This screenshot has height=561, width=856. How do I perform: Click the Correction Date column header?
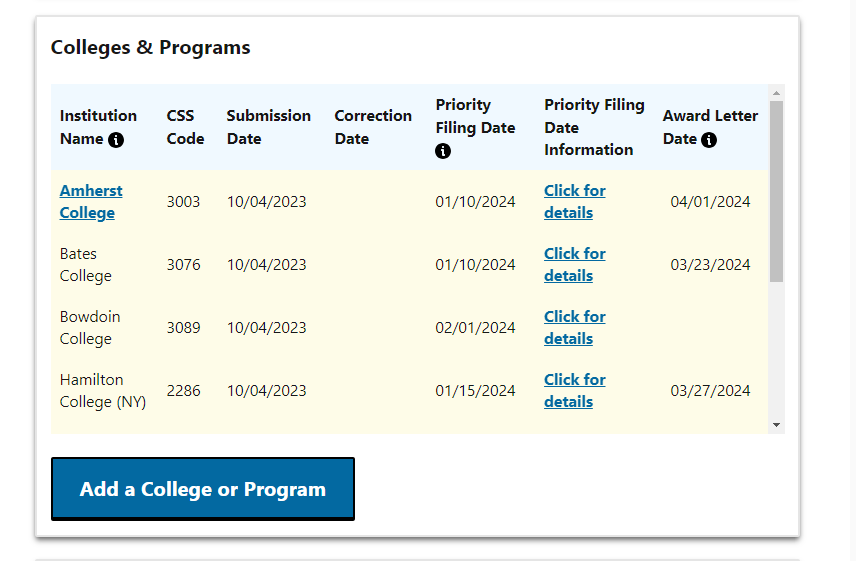coord(372,127)
